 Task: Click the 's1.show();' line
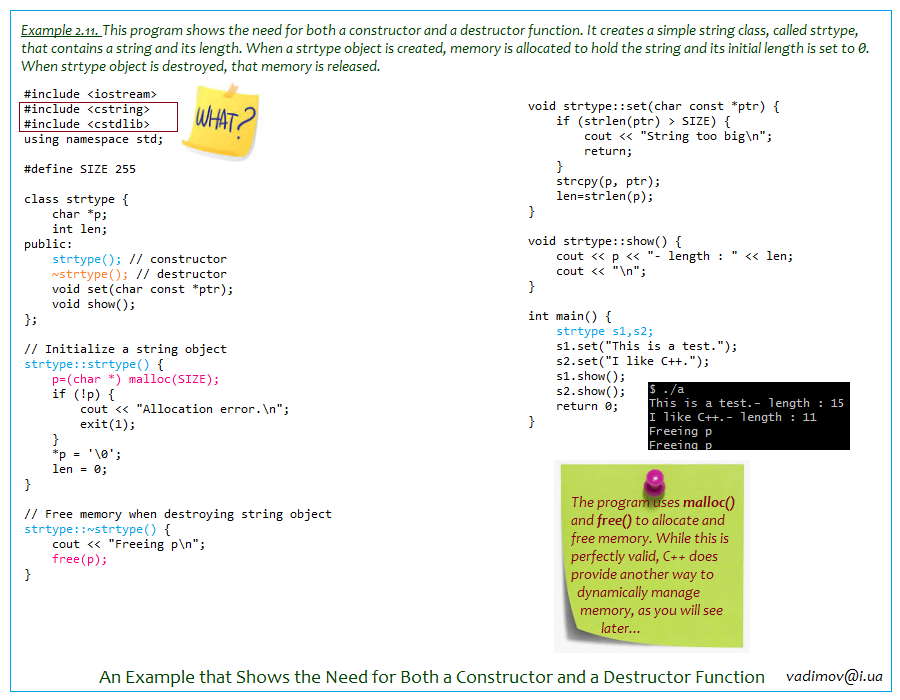591,376
